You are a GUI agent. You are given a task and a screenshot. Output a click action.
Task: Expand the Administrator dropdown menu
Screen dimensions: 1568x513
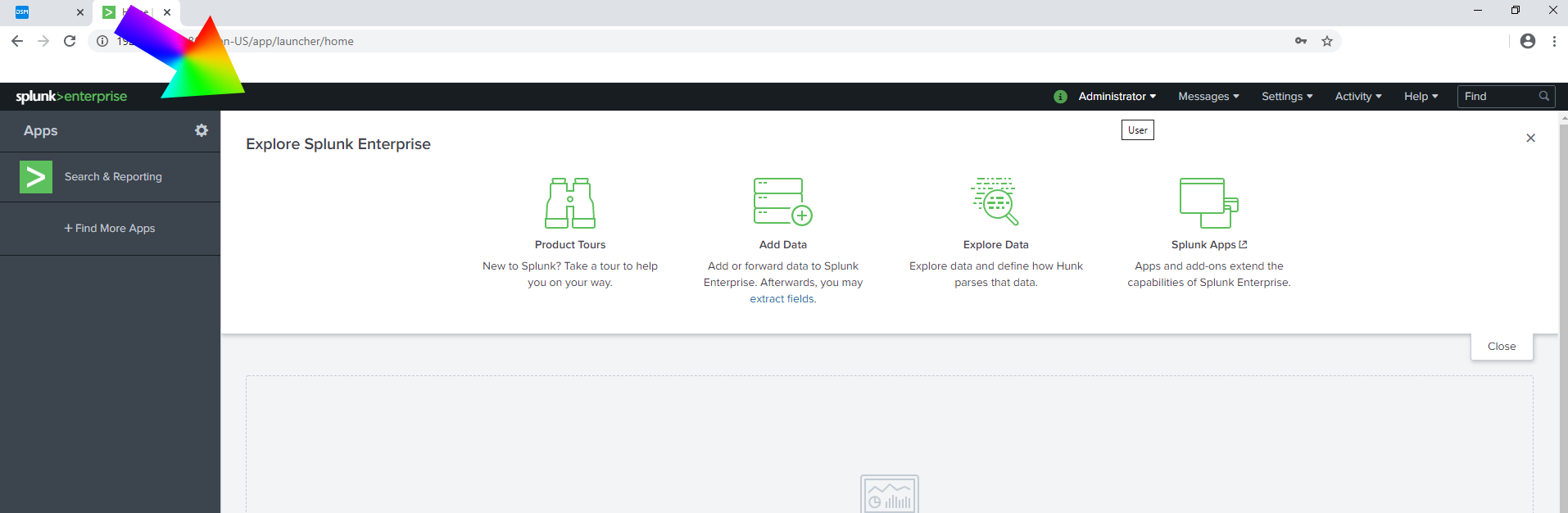coord(1117,96)
